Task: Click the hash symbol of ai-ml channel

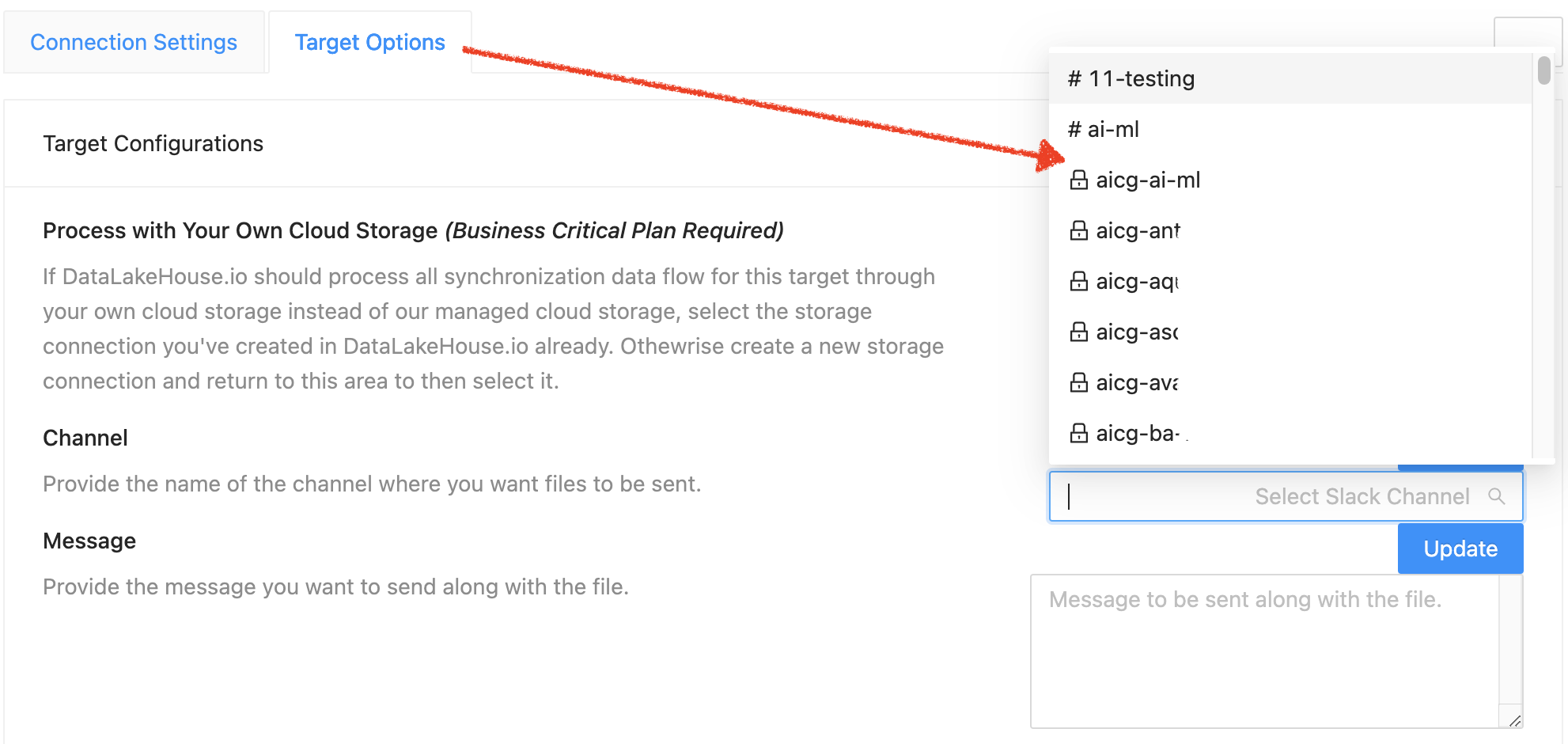Action: [x=1074, y=130]
